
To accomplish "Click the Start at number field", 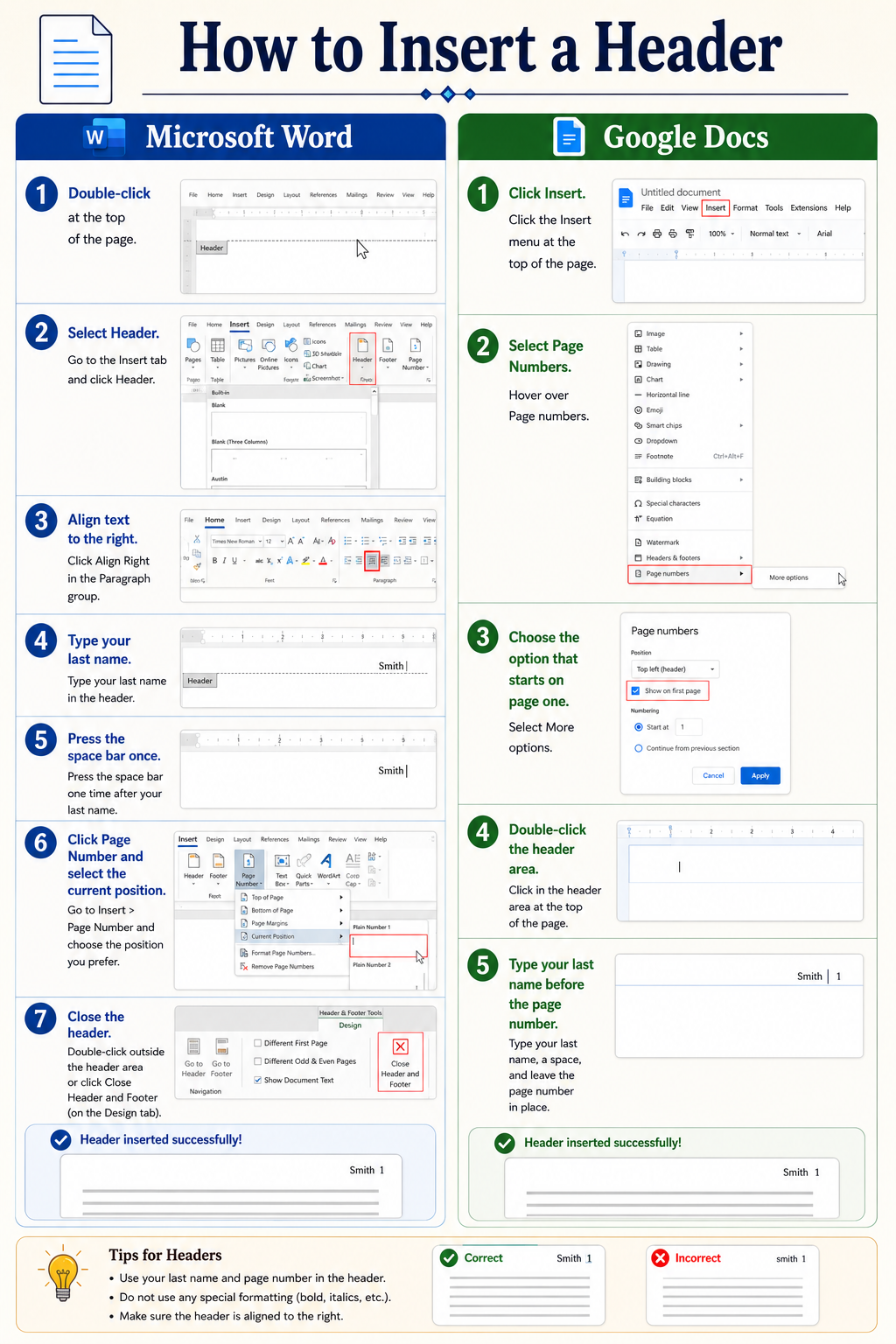I will (689, 727).
